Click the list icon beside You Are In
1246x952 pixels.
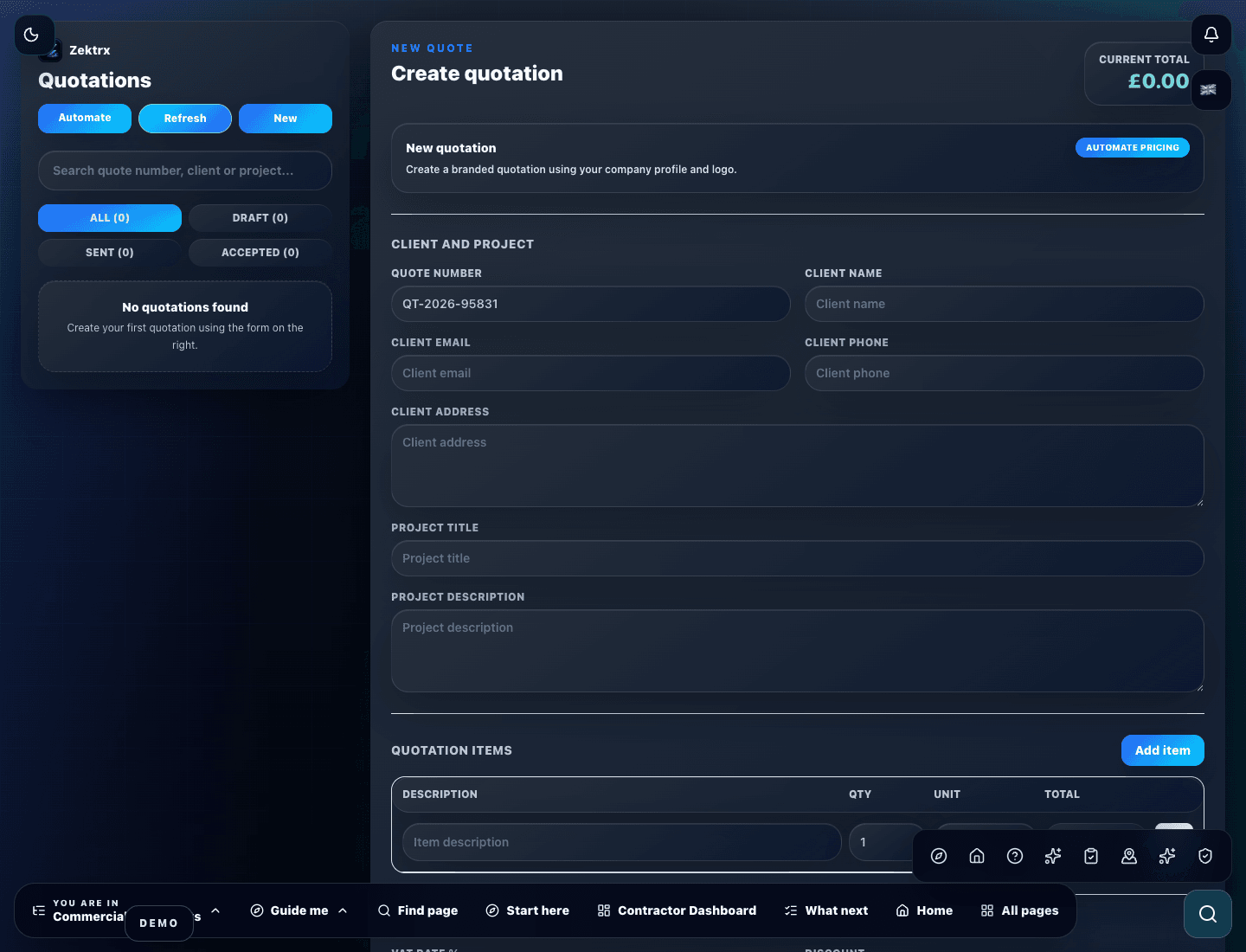pyautogui.click(x=39, y=910)
